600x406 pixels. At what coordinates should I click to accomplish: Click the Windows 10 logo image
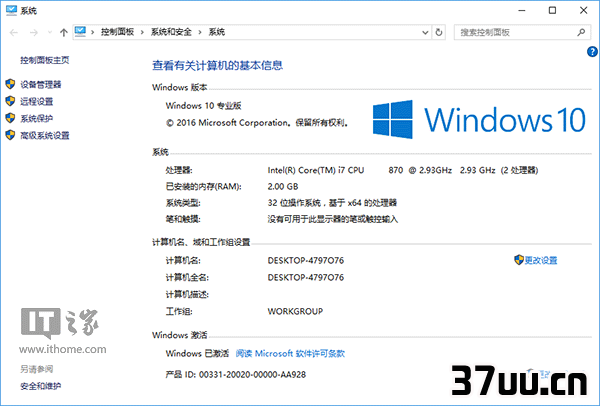479,119
